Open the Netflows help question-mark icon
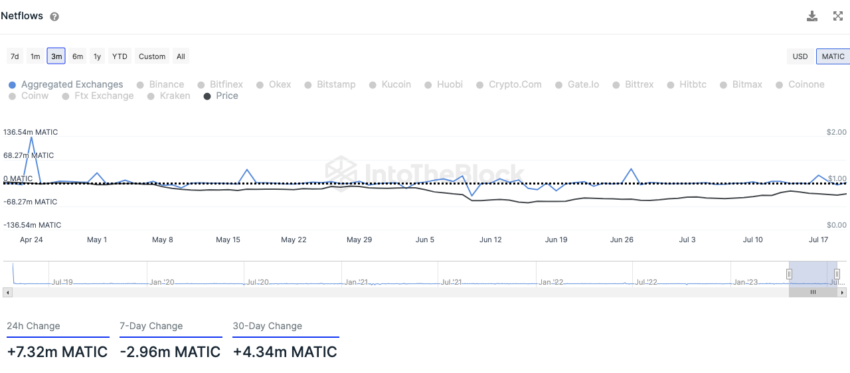The image size is (850, 373). point(54,17)
